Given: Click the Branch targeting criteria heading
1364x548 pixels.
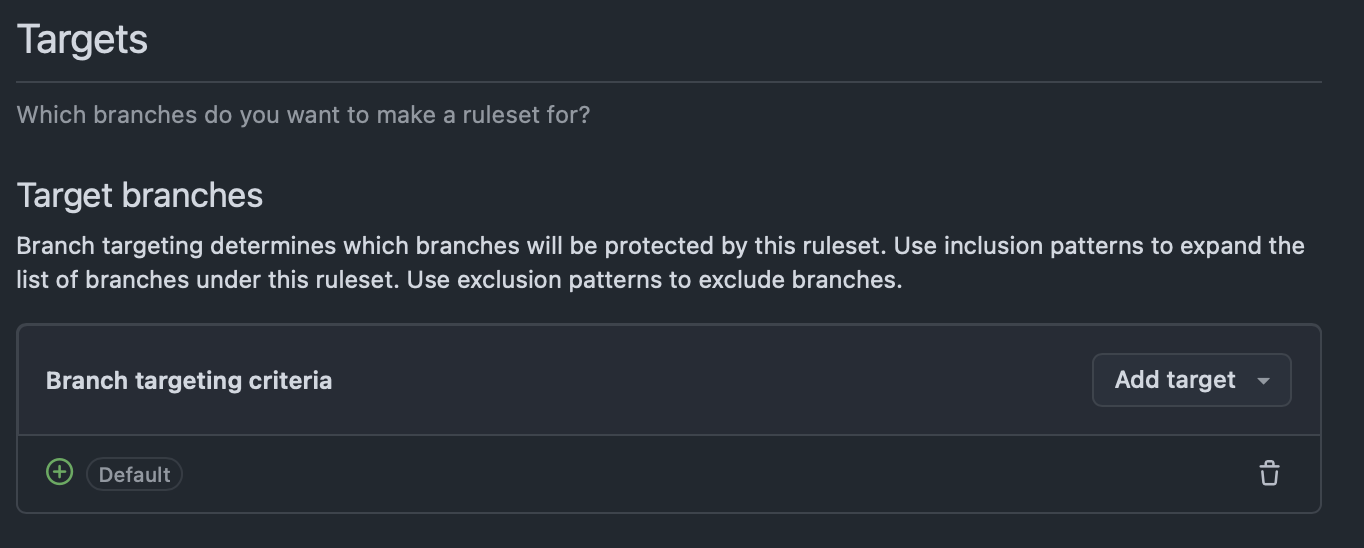Looking at the screenshot, I should pyautogui.click(x=189, y=381).
